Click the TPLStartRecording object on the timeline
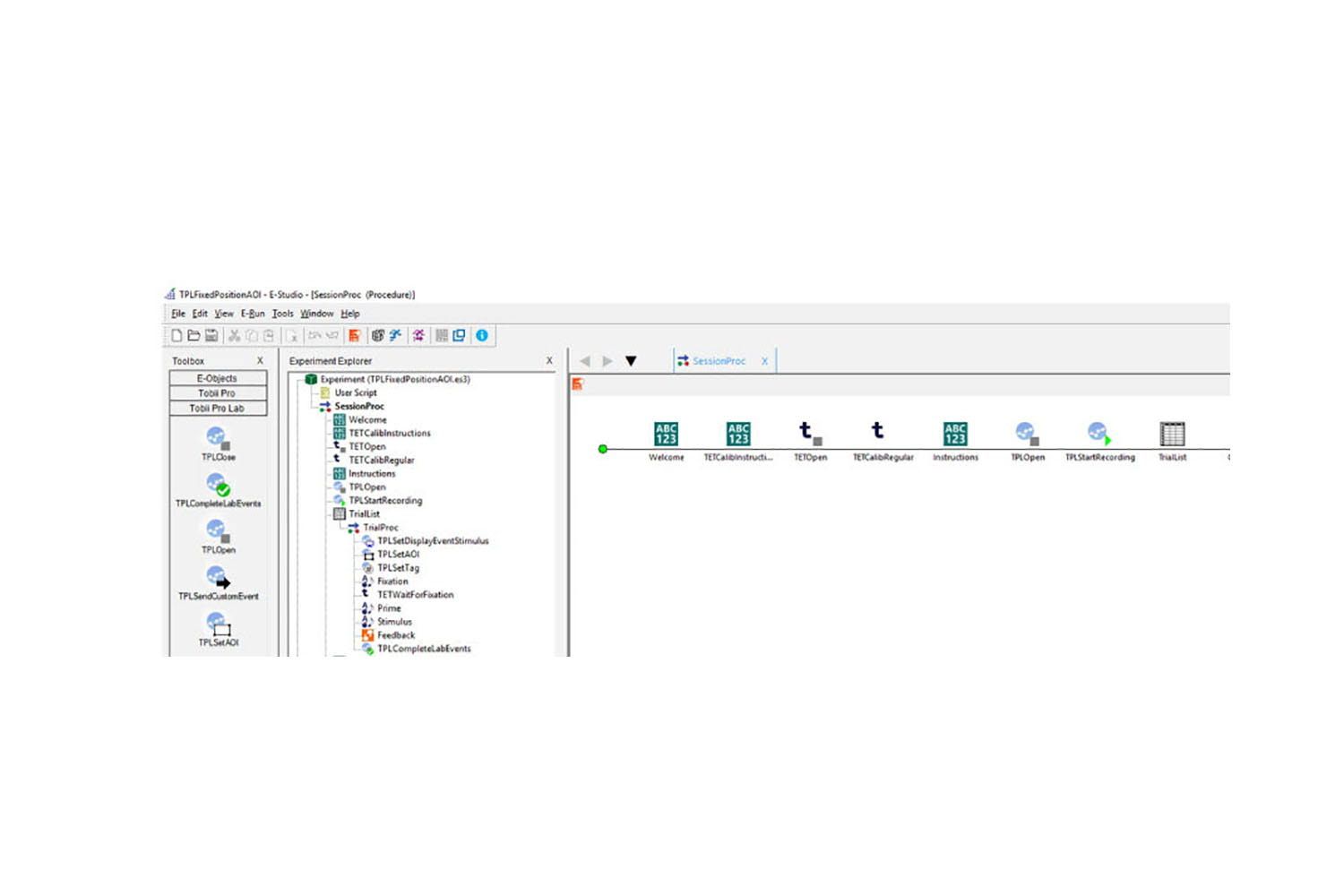This screenshot has height=896, width=1344. click(x=1099, y=442)
